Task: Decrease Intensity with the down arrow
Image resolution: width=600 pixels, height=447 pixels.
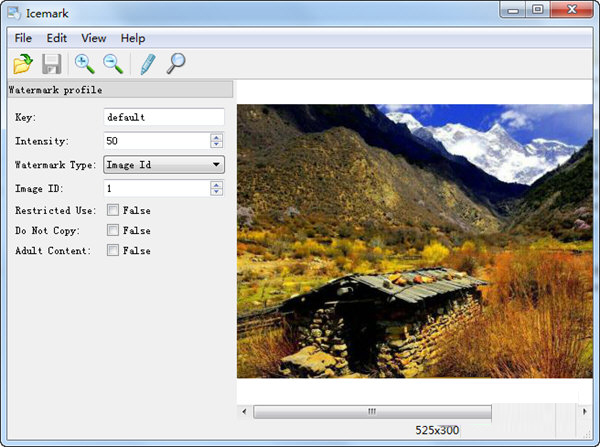Action: pyautogui.click(x=216, y=144)
